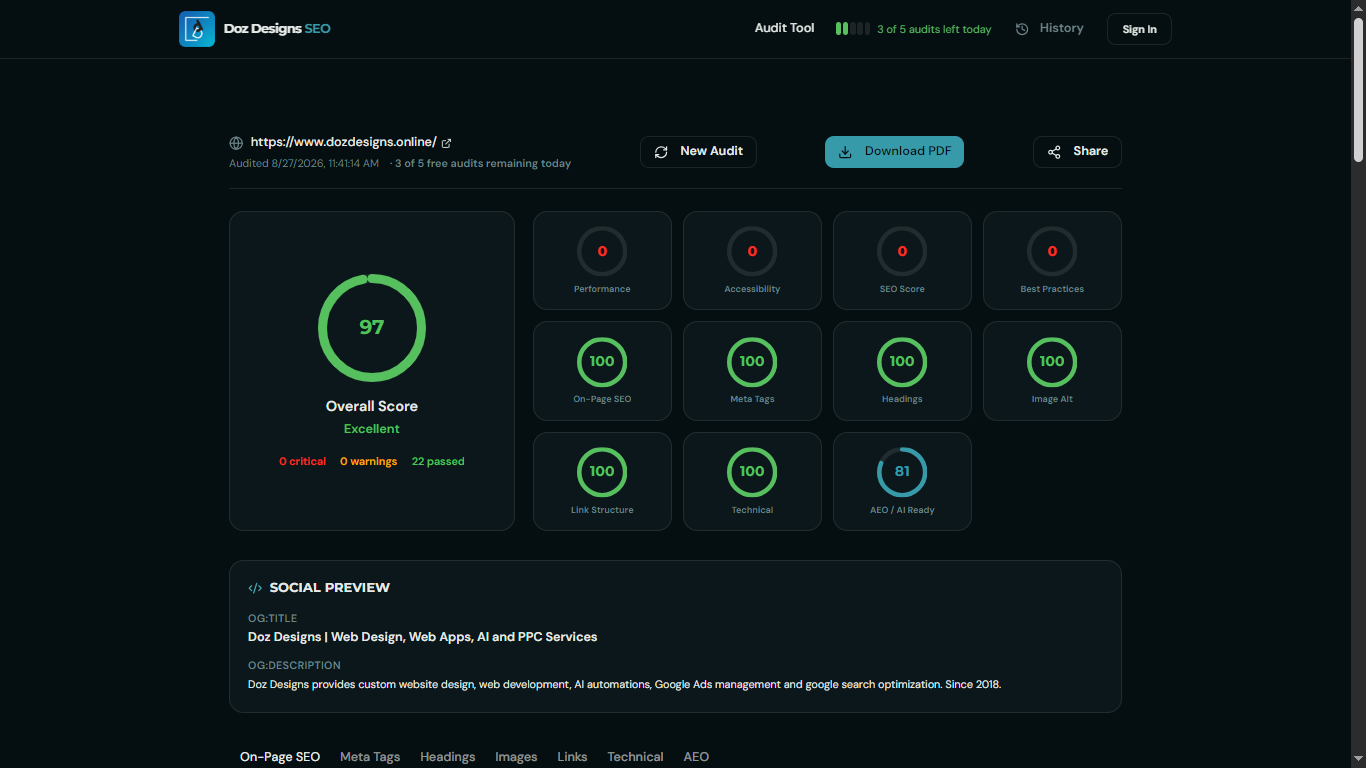
Task: Click the Image Alt 100 ring
Action: click(1052, 362)
